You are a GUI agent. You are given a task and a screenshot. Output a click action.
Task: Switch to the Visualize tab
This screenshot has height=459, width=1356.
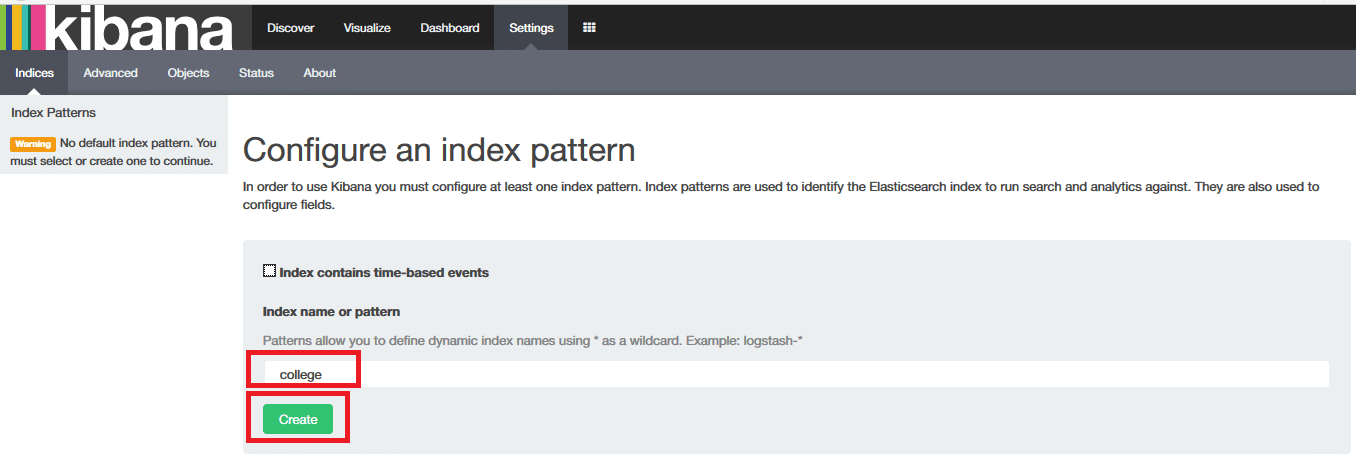click(367, 28)
